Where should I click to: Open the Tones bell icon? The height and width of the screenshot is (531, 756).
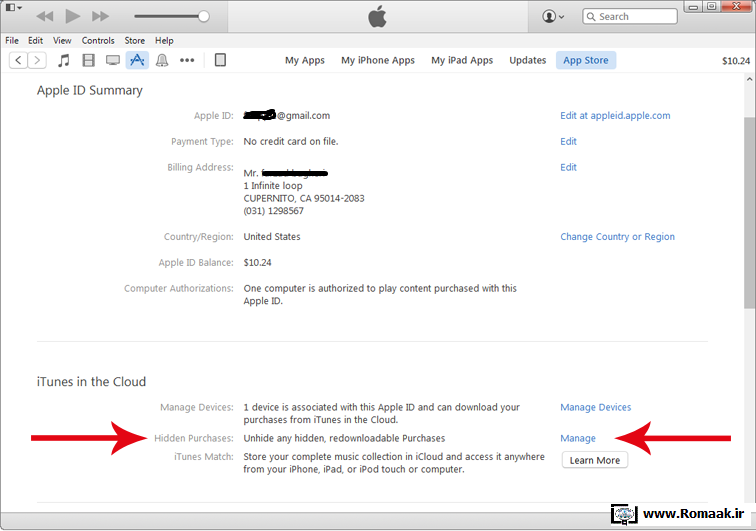pyautogui.click(x=162, y=60)
